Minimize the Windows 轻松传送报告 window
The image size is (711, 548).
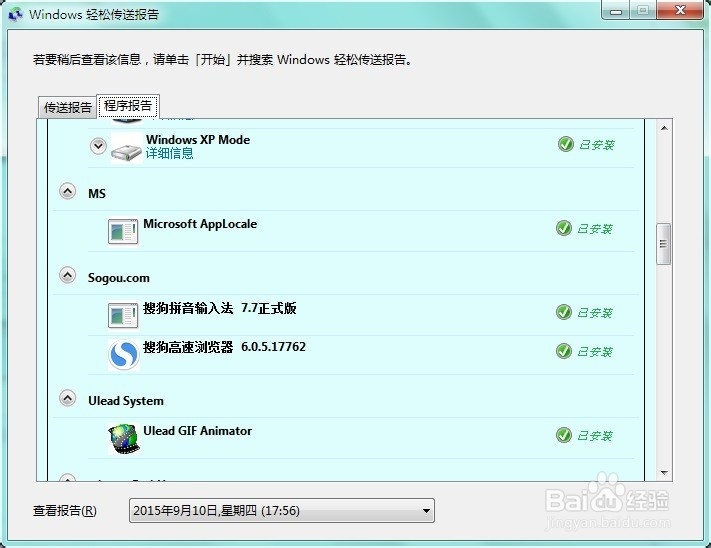(615, 10)
